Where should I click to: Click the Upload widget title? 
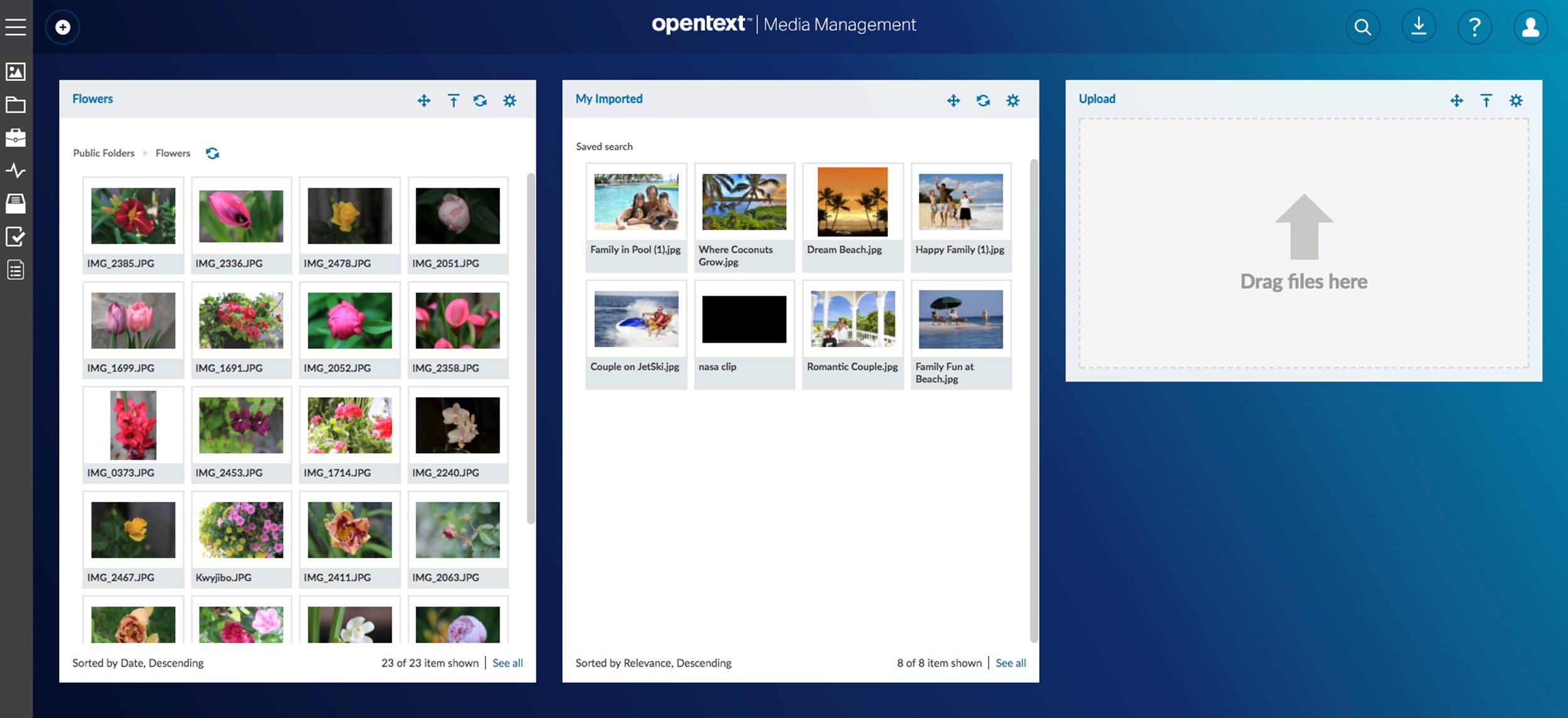(1097, 99)
